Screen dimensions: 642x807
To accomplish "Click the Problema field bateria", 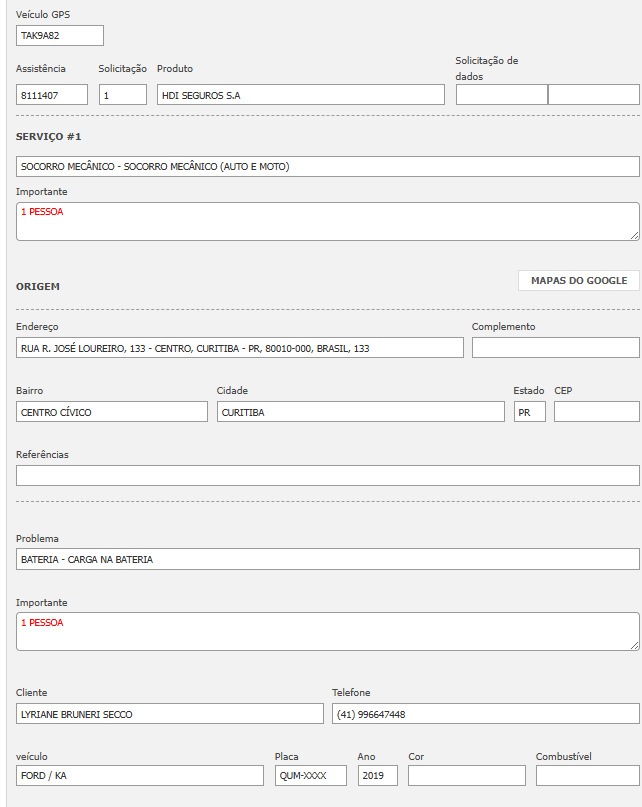I will tap(327, 560).
